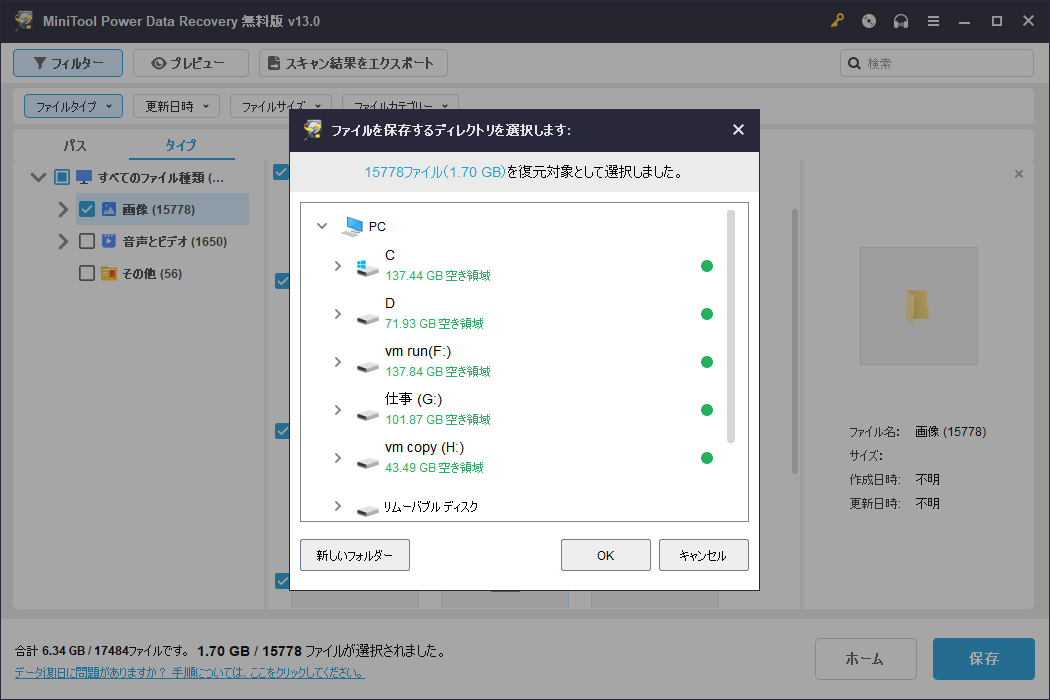Check the 音声とビデオ (1650) checkbox

pyautogui.click(x=86, y=240)
